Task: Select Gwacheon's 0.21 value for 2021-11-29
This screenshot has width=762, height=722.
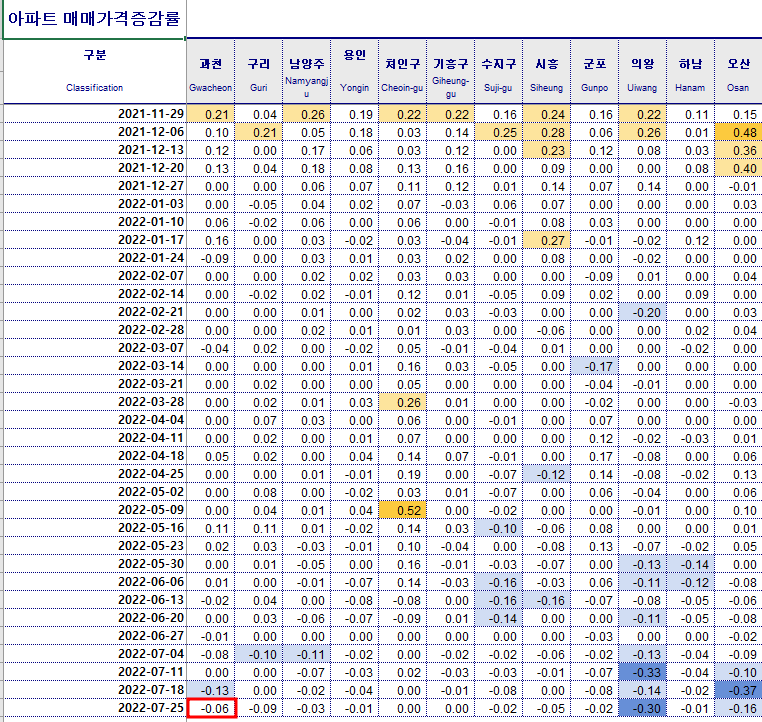Action: tap(210, 114)
